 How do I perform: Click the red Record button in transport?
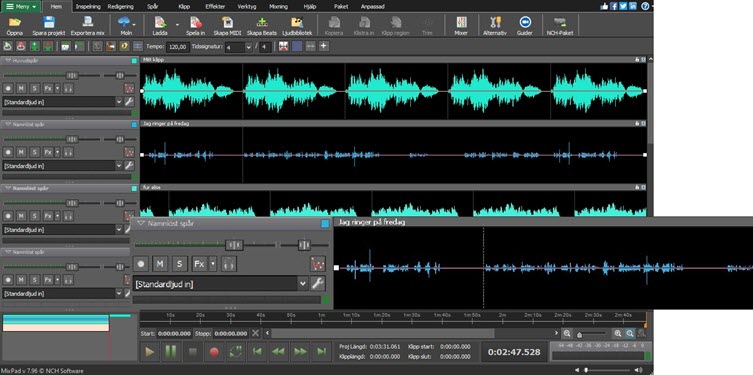[x=214, y=352]
